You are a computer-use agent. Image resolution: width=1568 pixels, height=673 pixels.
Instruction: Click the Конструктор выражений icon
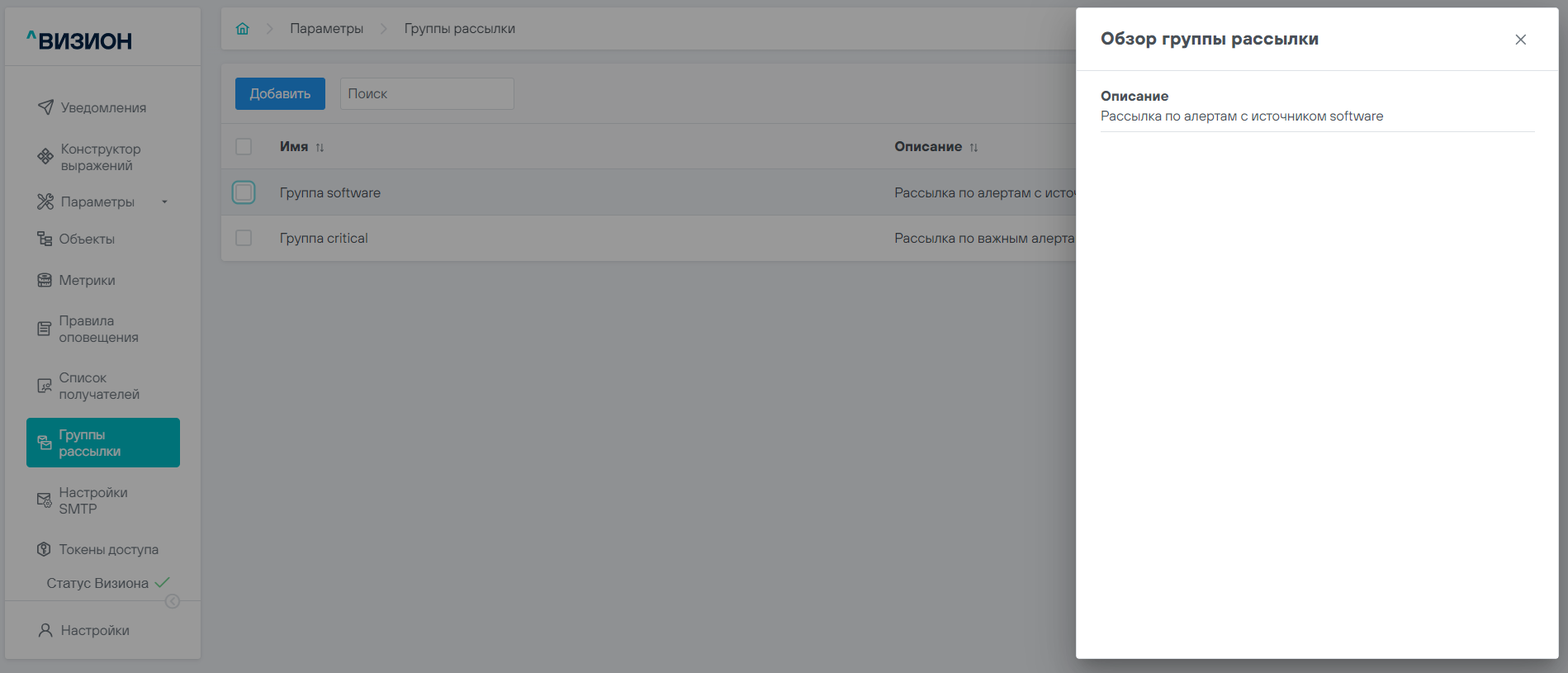pos(45,157)
